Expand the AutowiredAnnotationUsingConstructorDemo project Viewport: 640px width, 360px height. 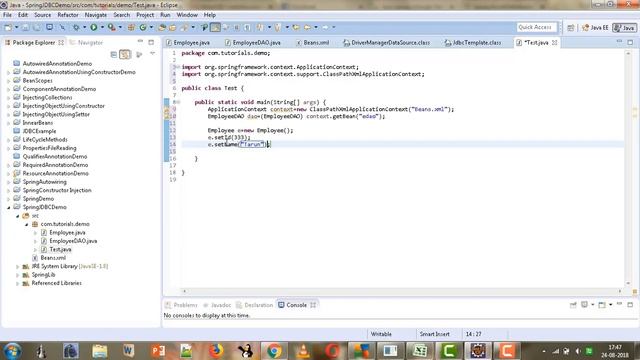coord(9,72)
